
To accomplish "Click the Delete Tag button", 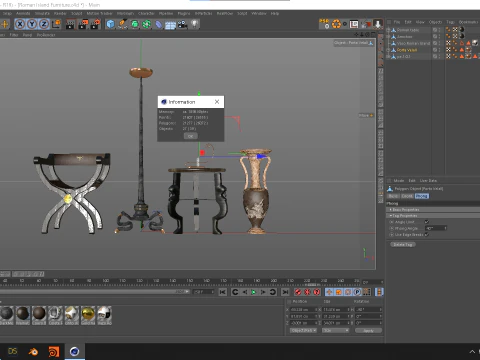I will pos(403,244).
